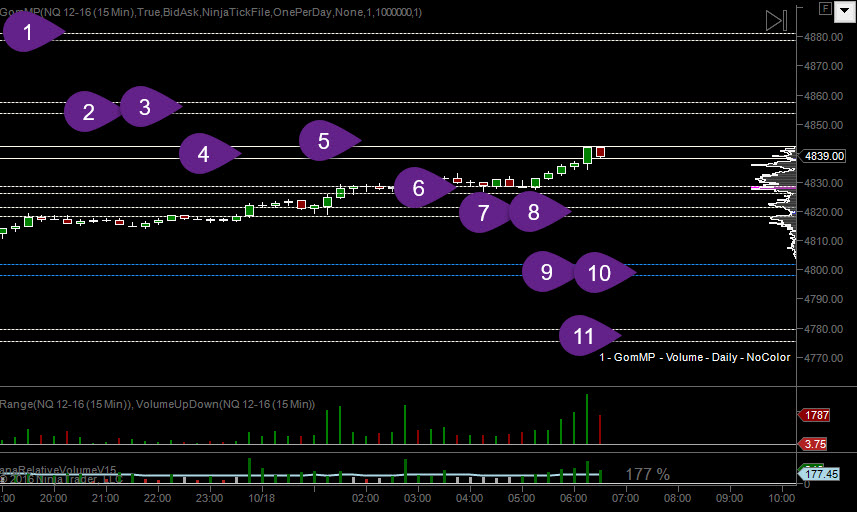Click the red 1787 volume marker
Image resolution: width=857 pixels, height=512 pixels.
click(815, 415)
